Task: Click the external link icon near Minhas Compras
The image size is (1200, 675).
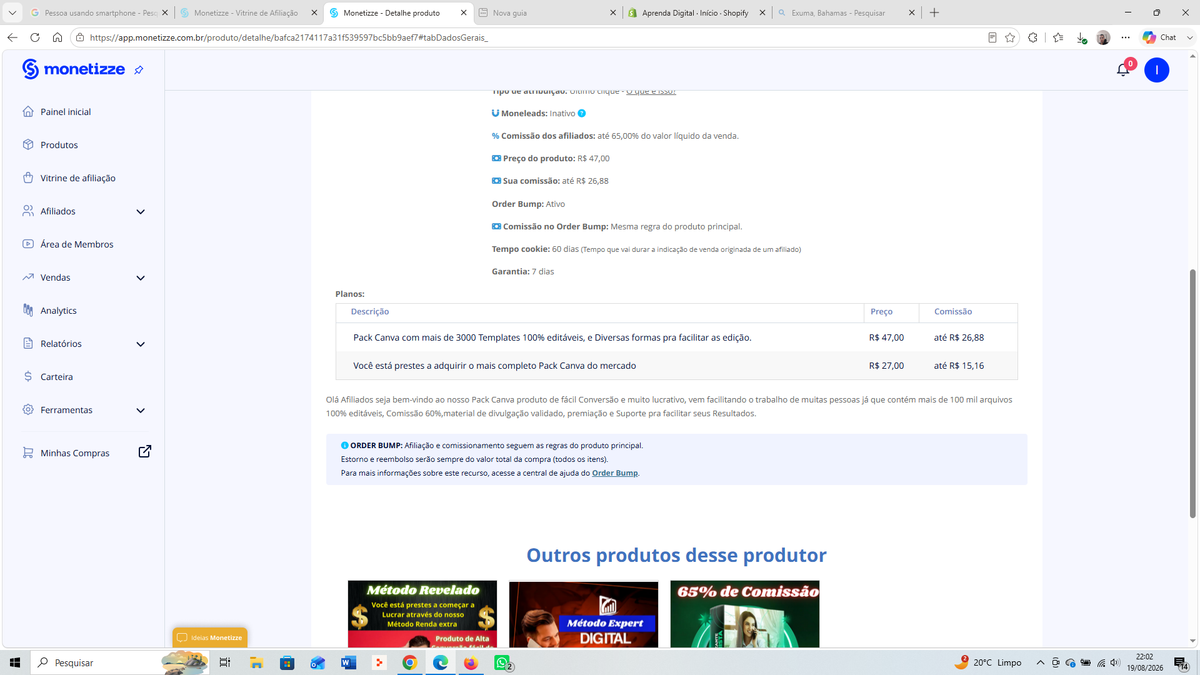Action: coord(144,452)
